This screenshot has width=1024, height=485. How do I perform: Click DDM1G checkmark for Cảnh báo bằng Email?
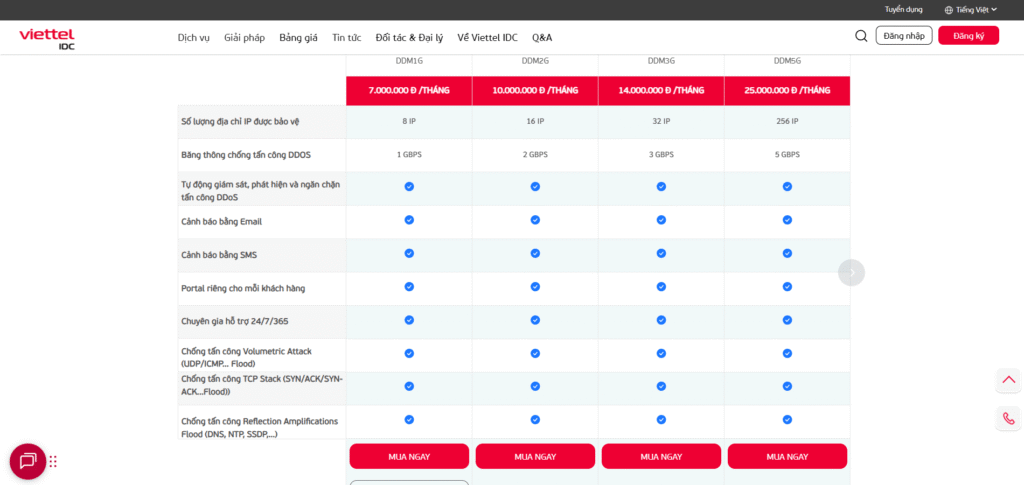click(x=409, y=220)
